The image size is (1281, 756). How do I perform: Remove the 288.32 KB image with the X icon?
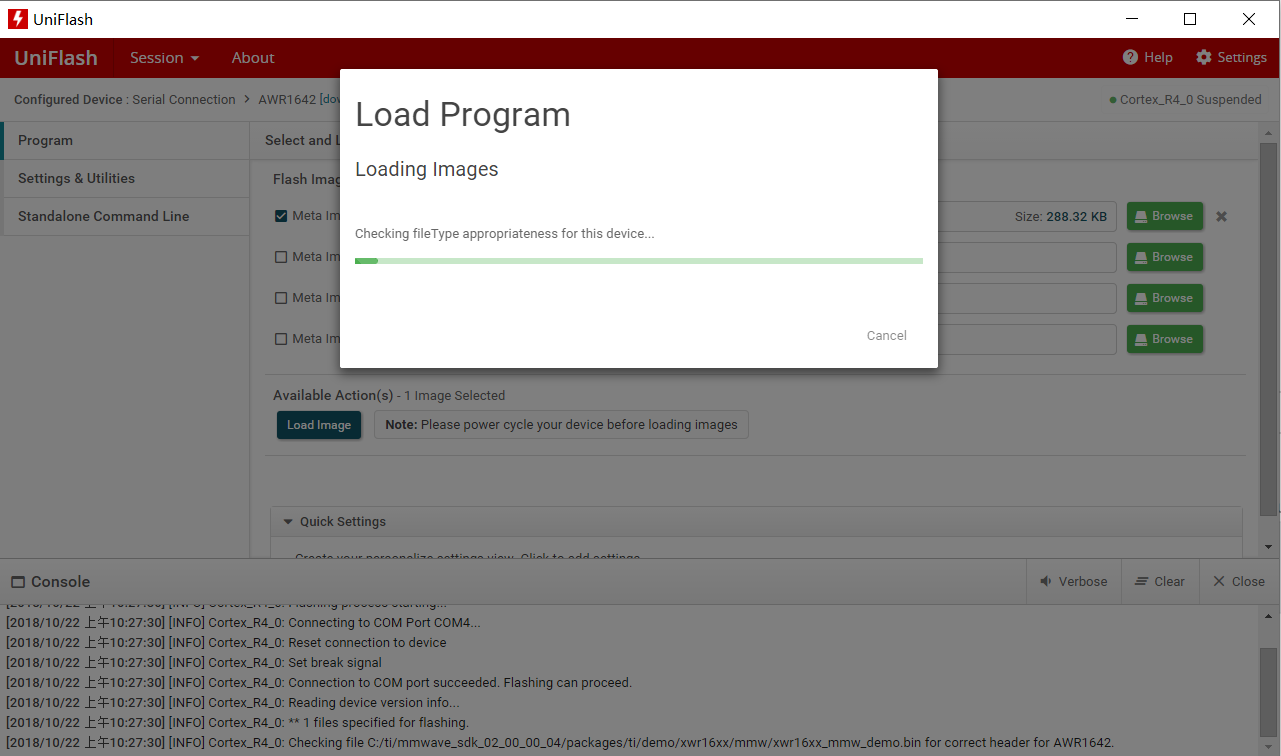coord(1221,216)
